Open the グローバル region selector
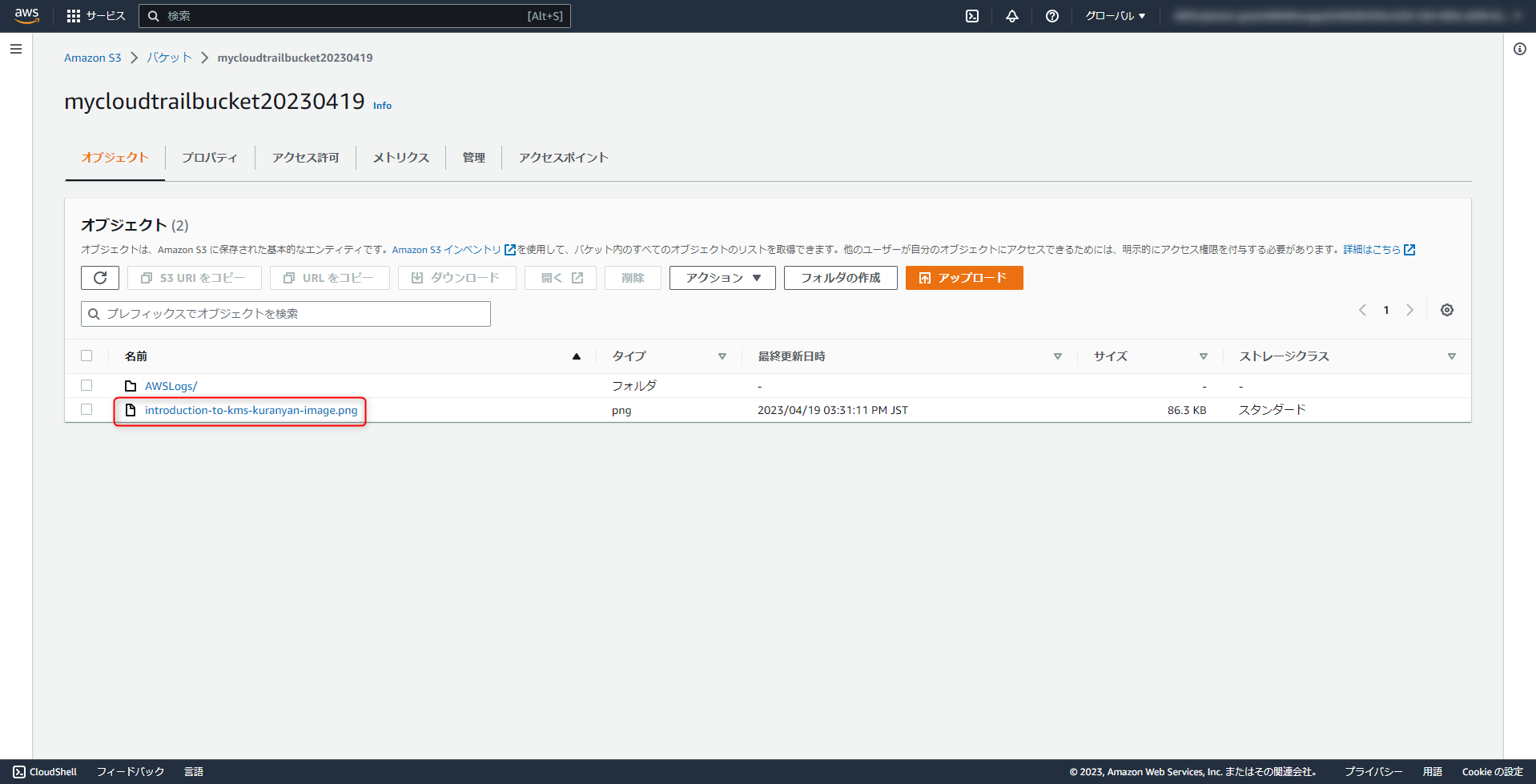This screenshot has width=1536, height=784. (1115, 15)
